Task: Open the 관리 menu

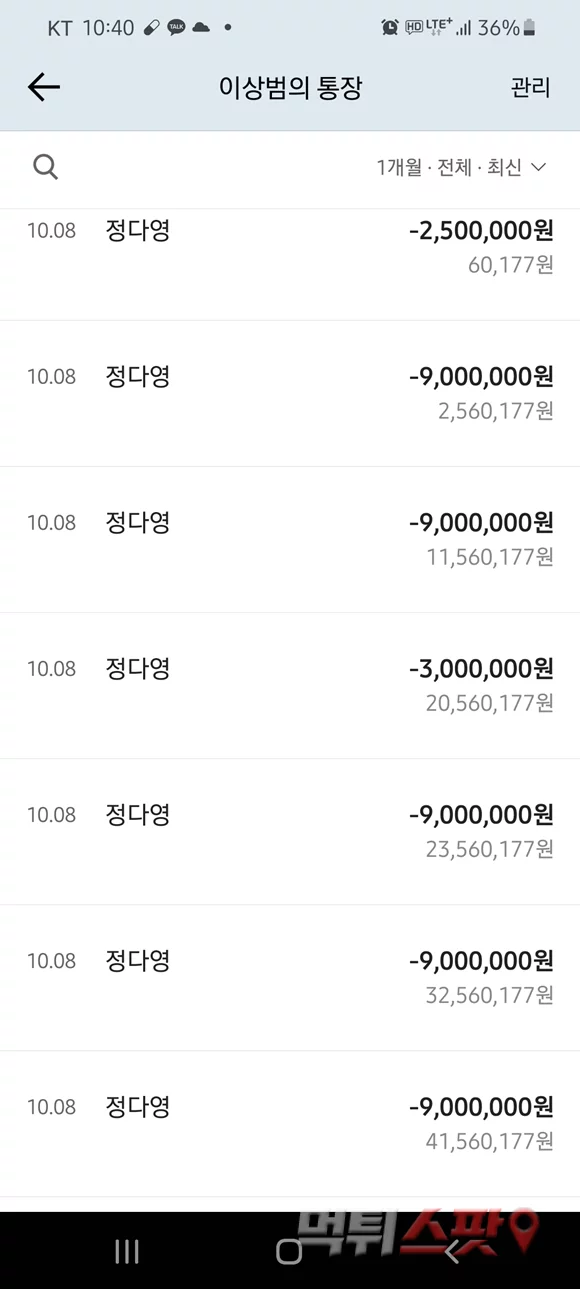Action: click(530, 88)
